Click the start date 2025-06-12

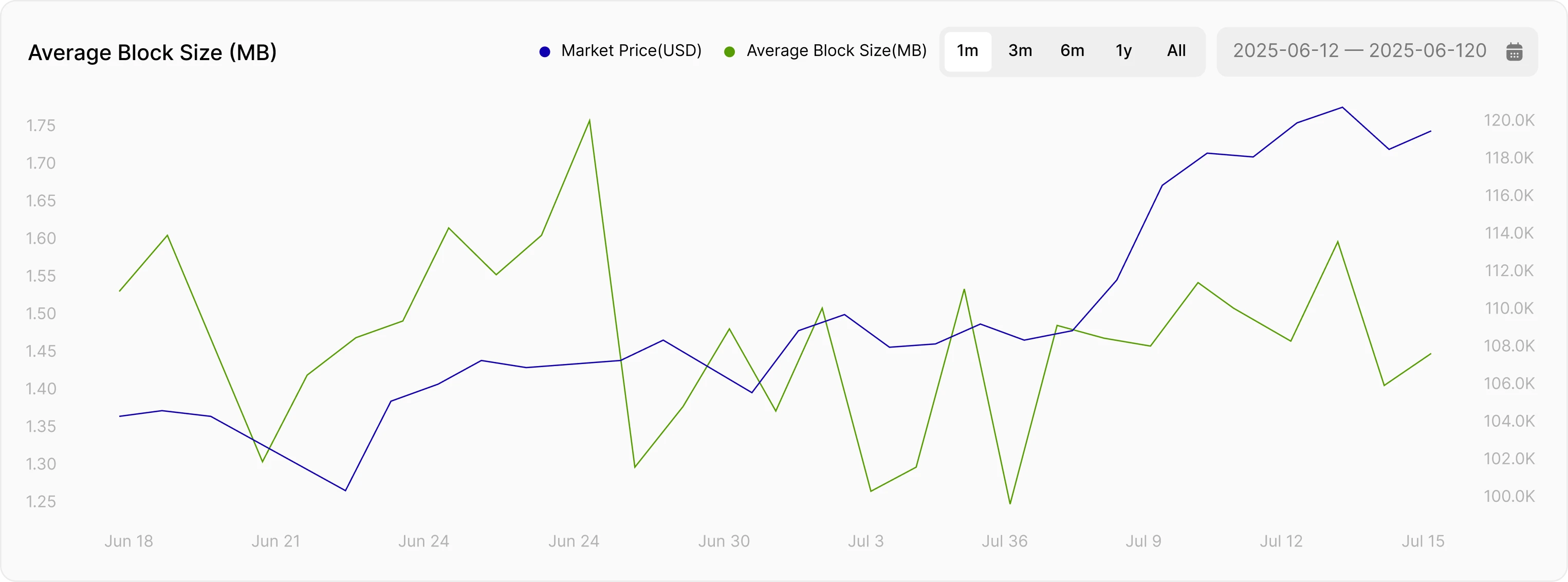point(1286,51)
